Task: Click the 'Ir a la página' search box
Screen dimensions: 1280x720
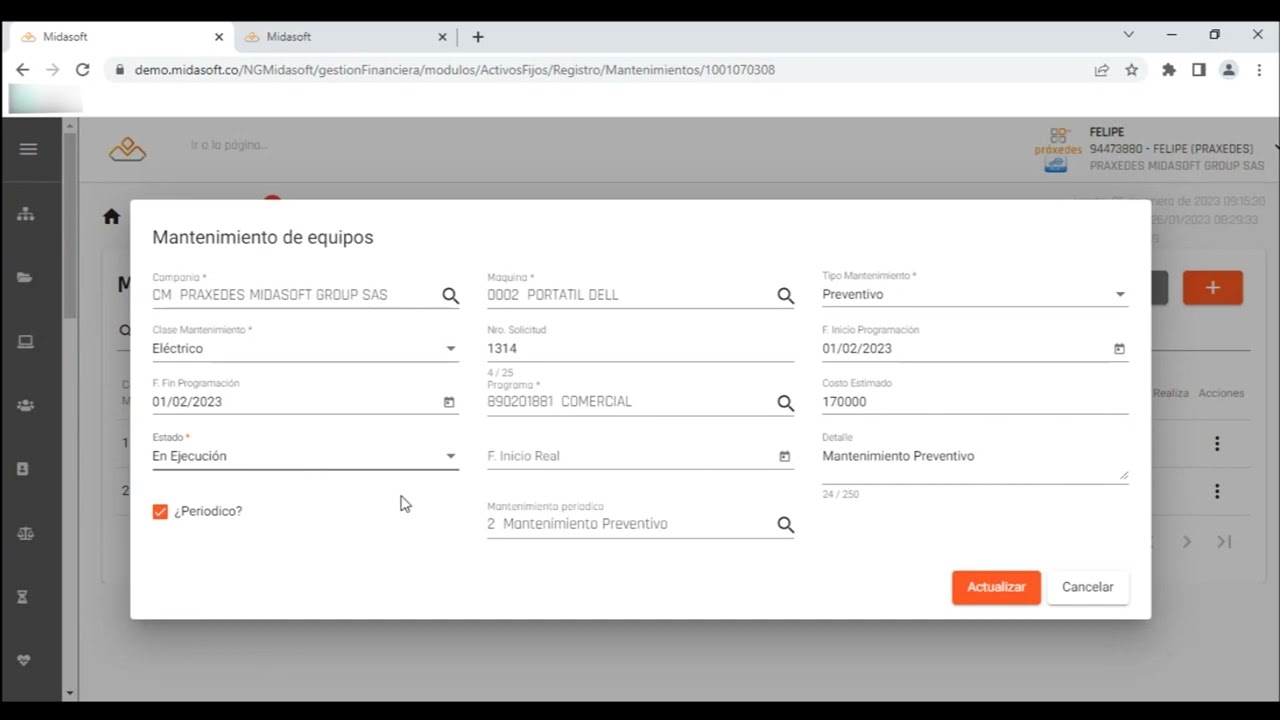Action: (229, 145)
